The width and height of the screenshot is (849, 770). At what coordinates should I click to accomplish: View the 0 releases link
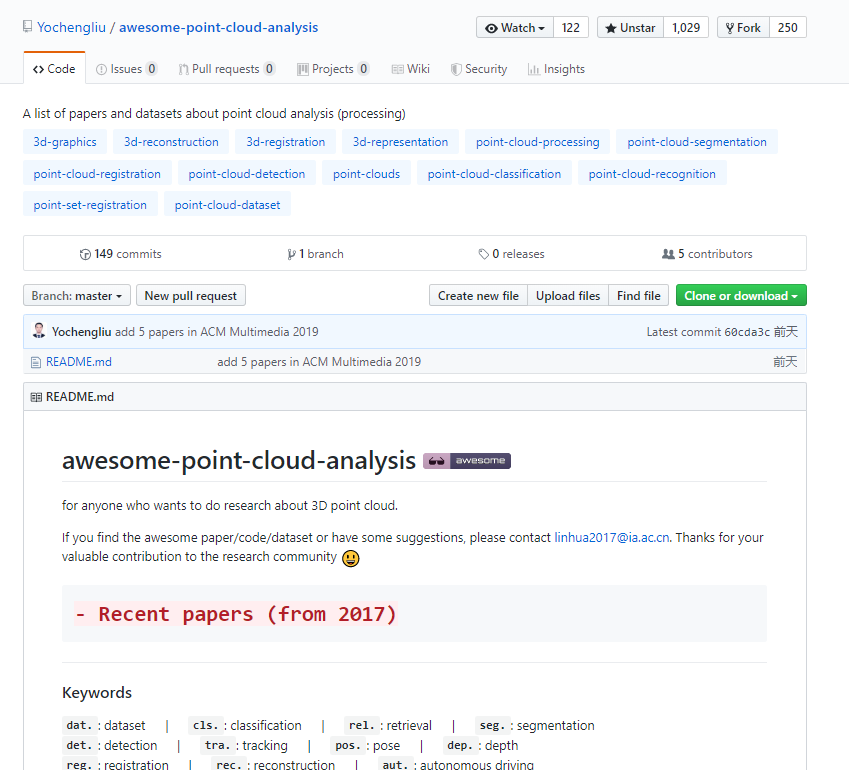tap(511, 254)
